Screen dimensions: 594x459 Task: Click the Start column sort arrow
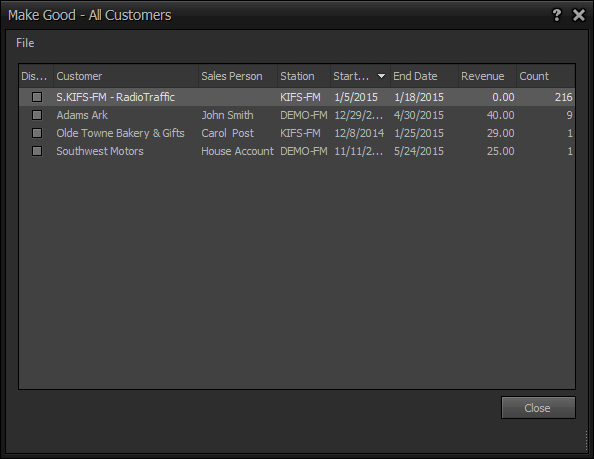[381, 76]
